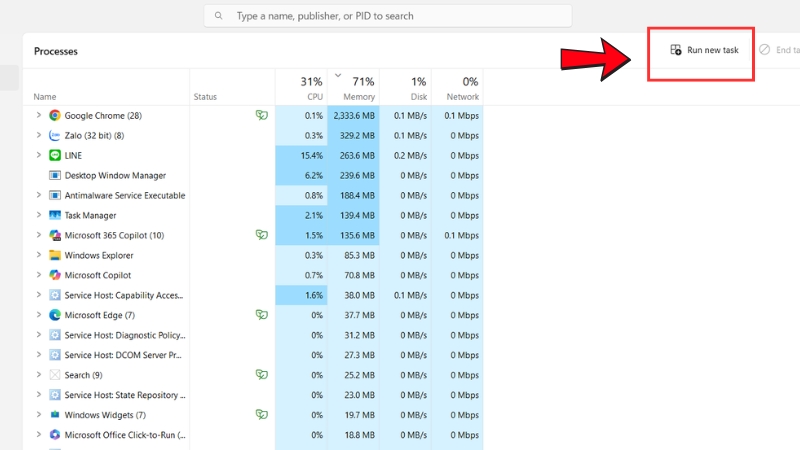
Task: Expand the Google Chrome (28) process group
Action: point(38,115)
